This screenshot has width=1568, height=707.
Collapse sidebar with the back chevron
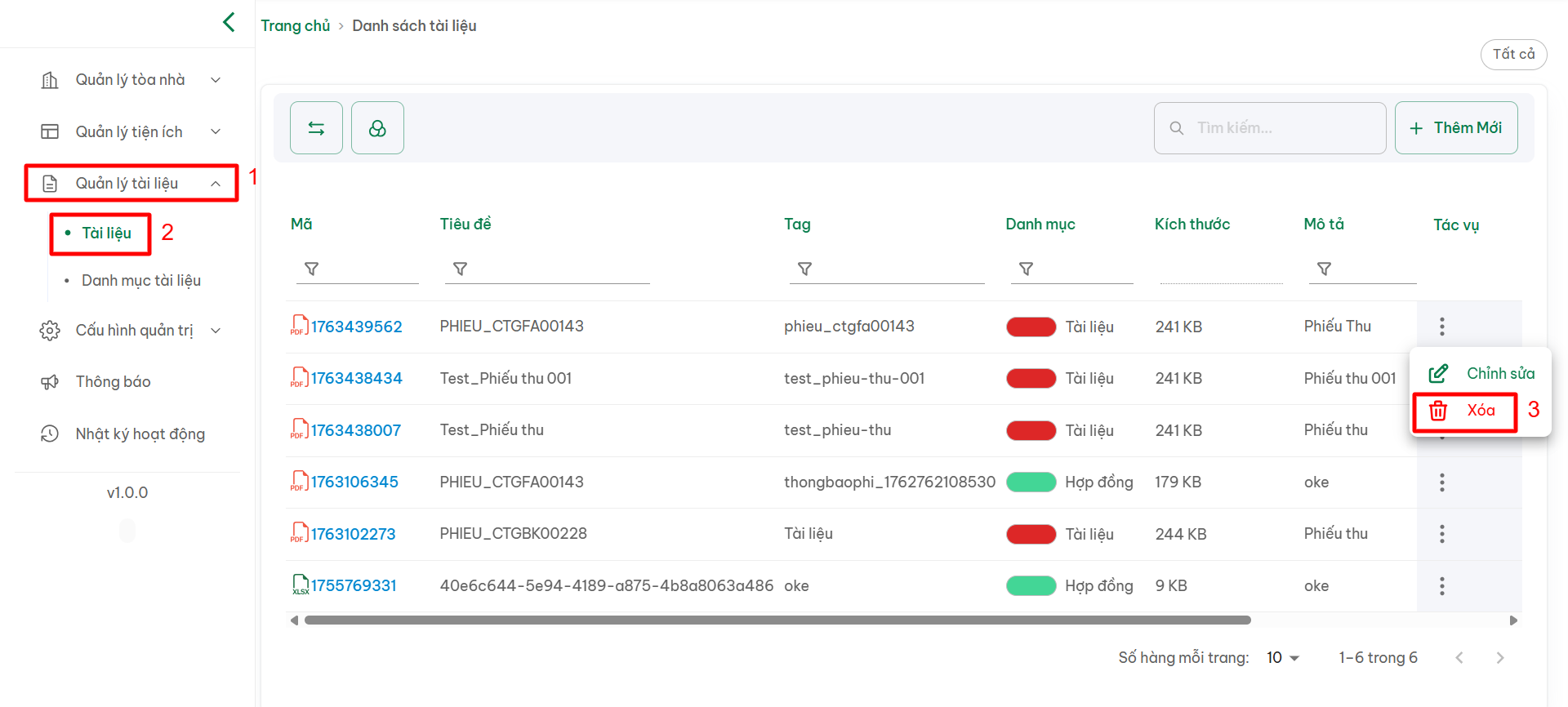(x=229, y=22)
